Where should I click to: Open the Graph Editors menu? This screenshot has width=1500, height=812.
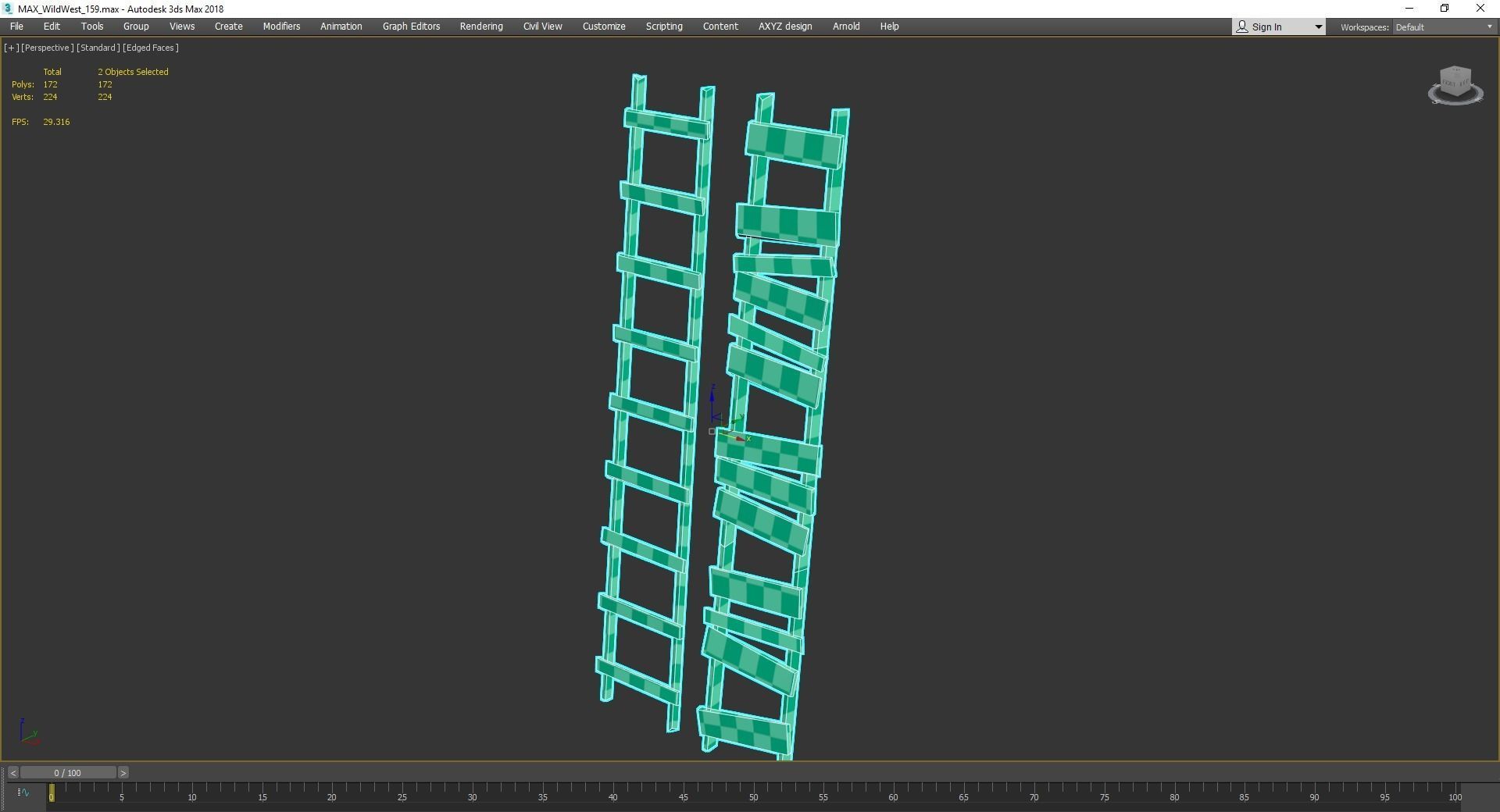[410, 26]
